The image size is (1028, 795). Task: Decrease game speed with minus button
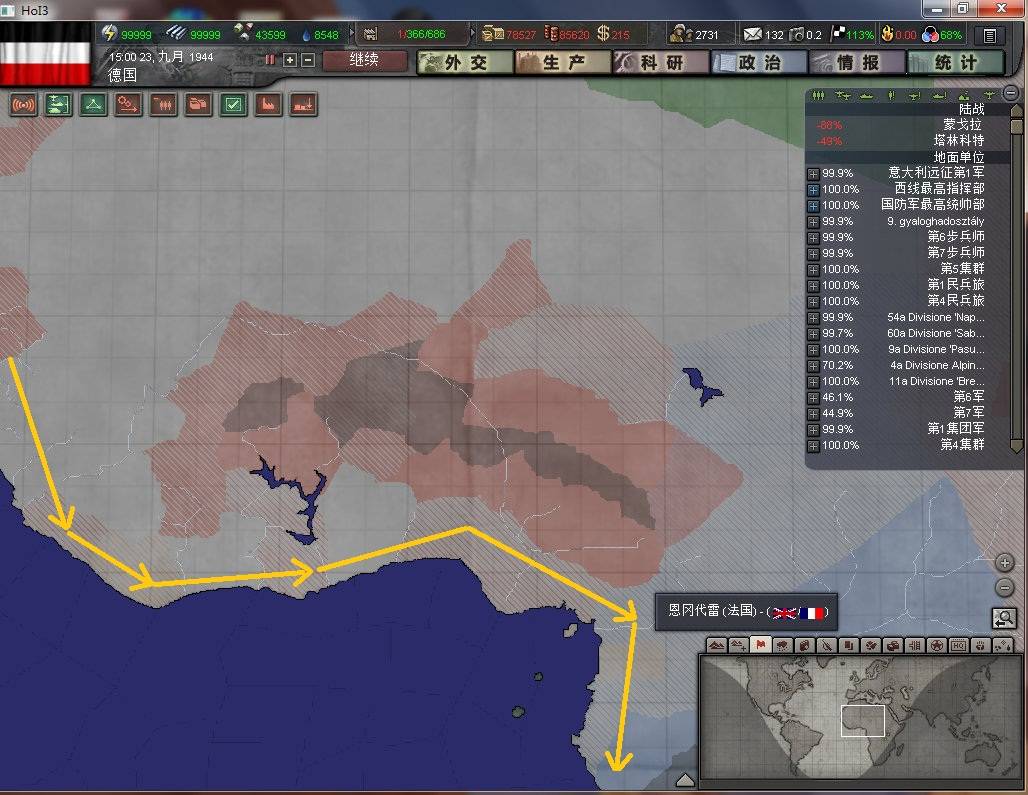tap(307, 60)
